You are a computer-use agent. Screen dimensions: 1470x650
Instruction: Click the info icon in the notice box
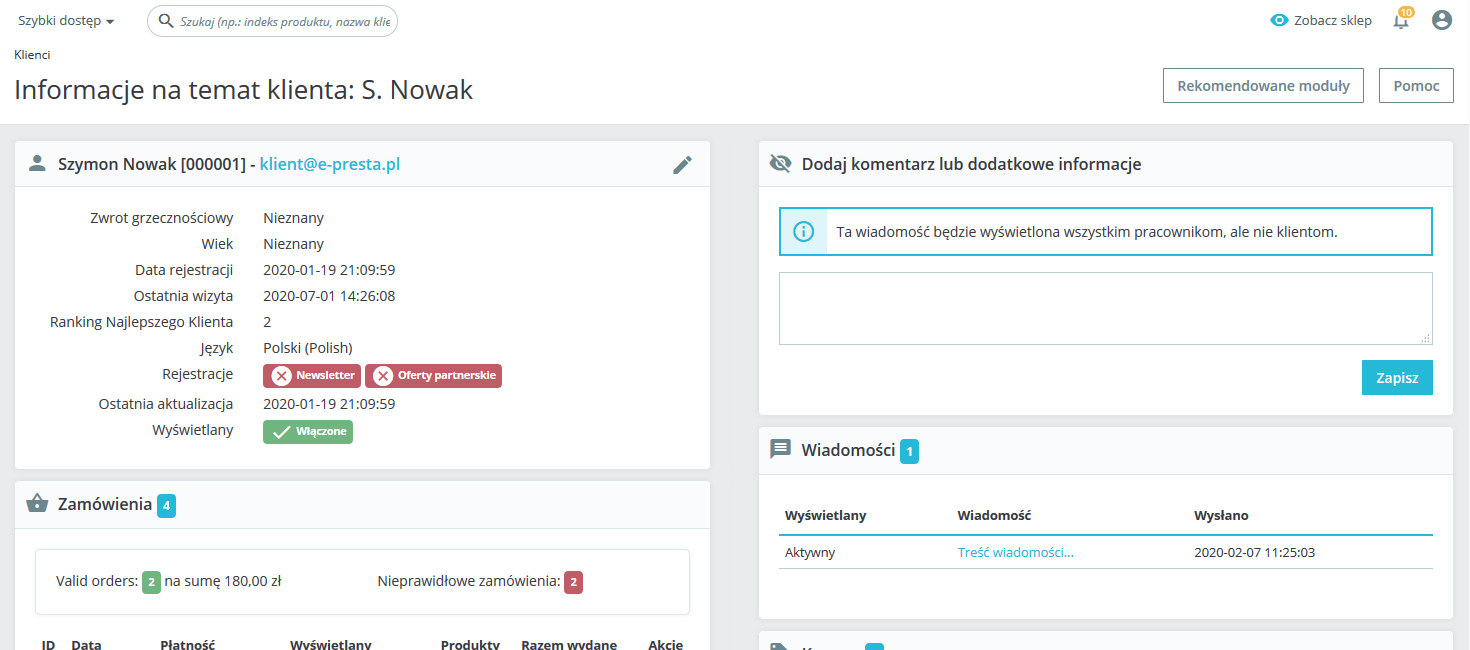coord(803,232)
